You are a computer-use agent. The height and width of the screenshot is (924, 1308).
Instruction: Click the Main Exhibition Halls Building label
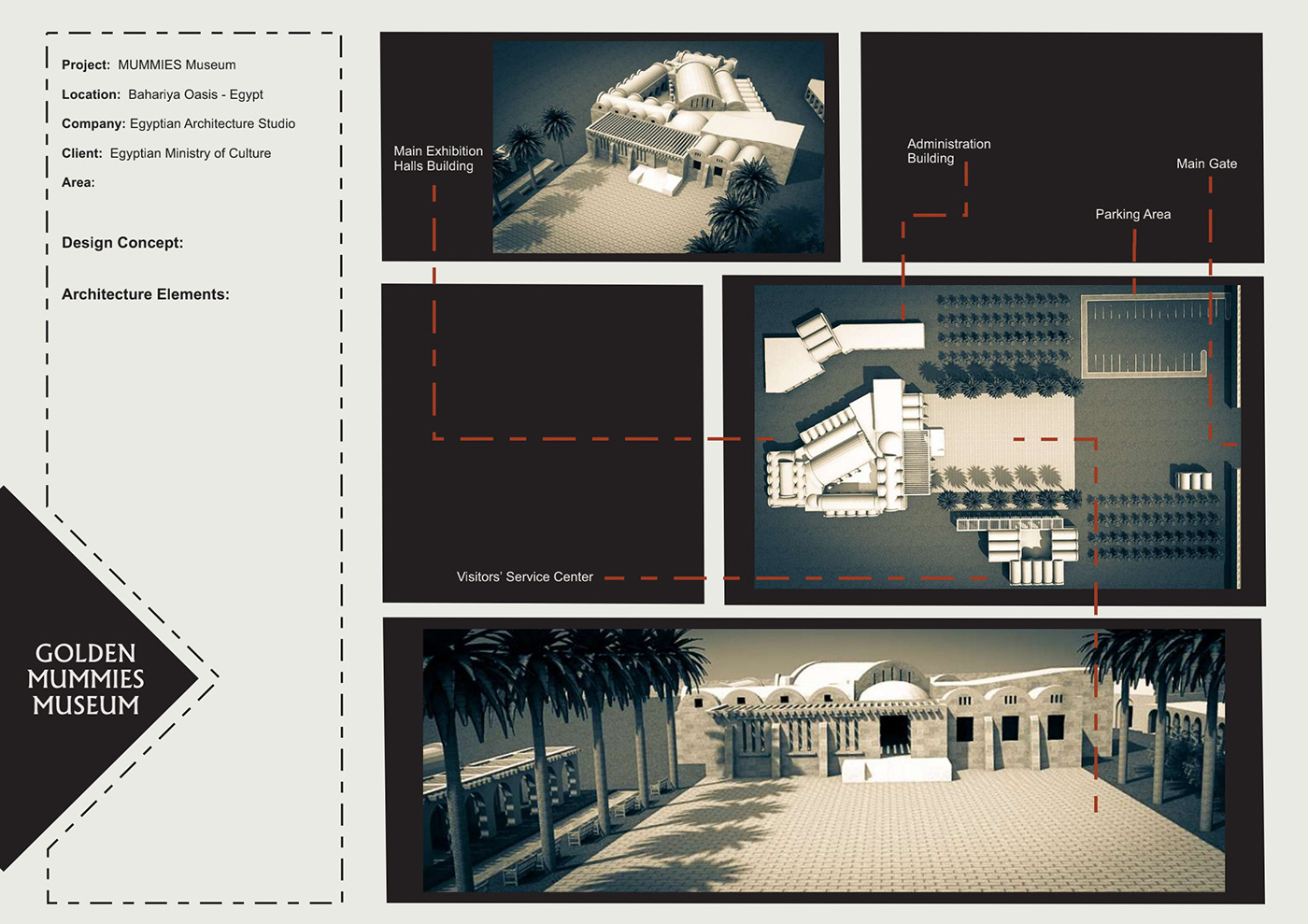click(x=438, y=158)
